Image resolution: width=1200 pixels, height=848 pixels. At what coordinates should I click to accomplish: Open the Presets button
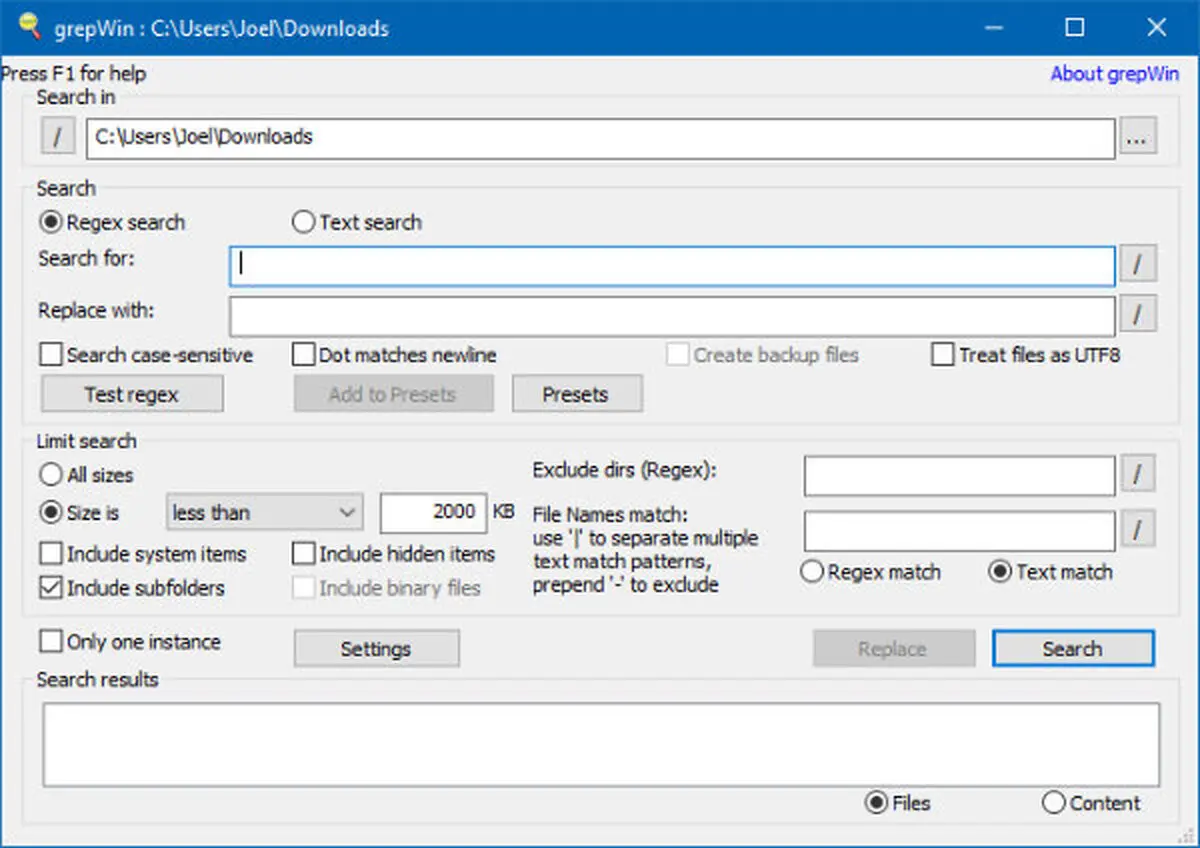[577, 394]
